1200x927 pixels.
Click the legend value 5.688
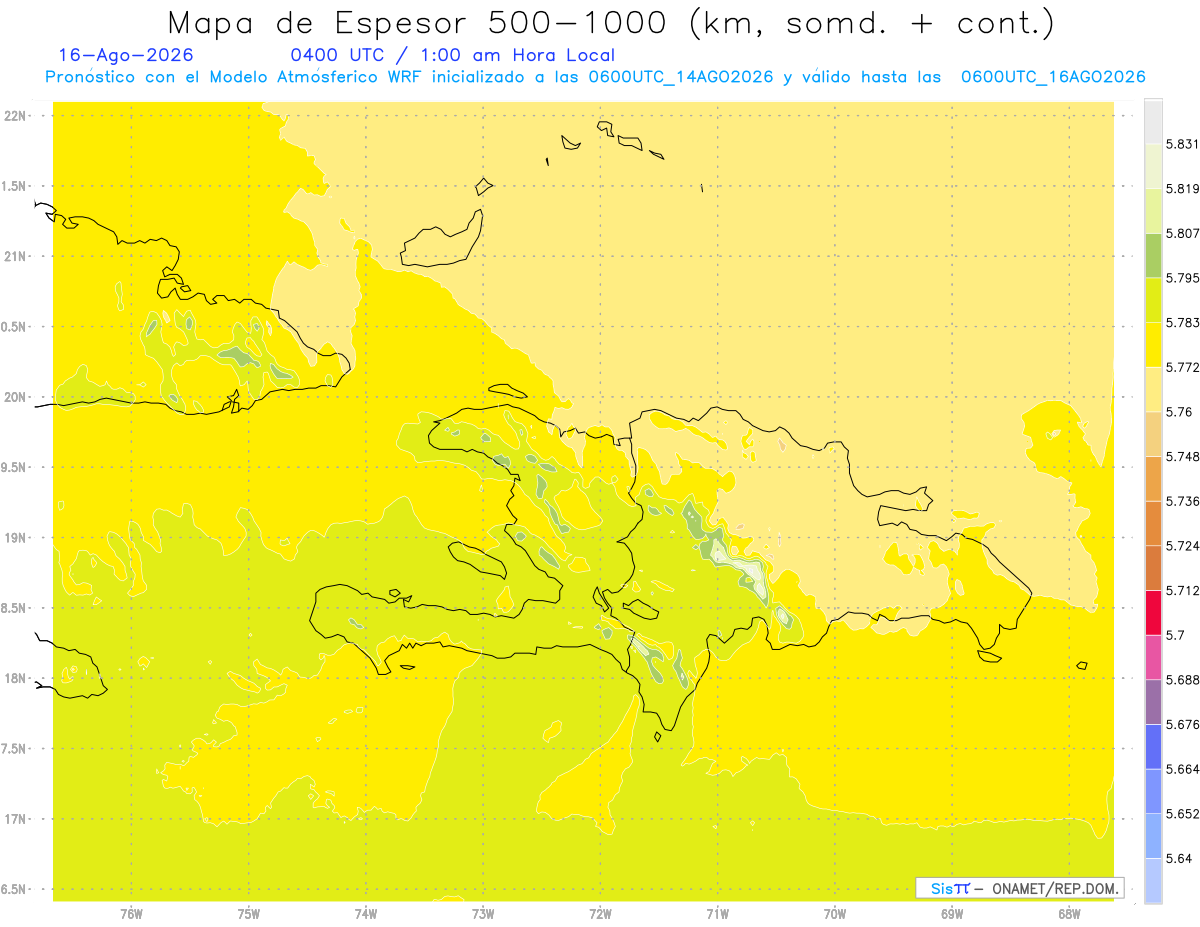(x=1183, y=680)
